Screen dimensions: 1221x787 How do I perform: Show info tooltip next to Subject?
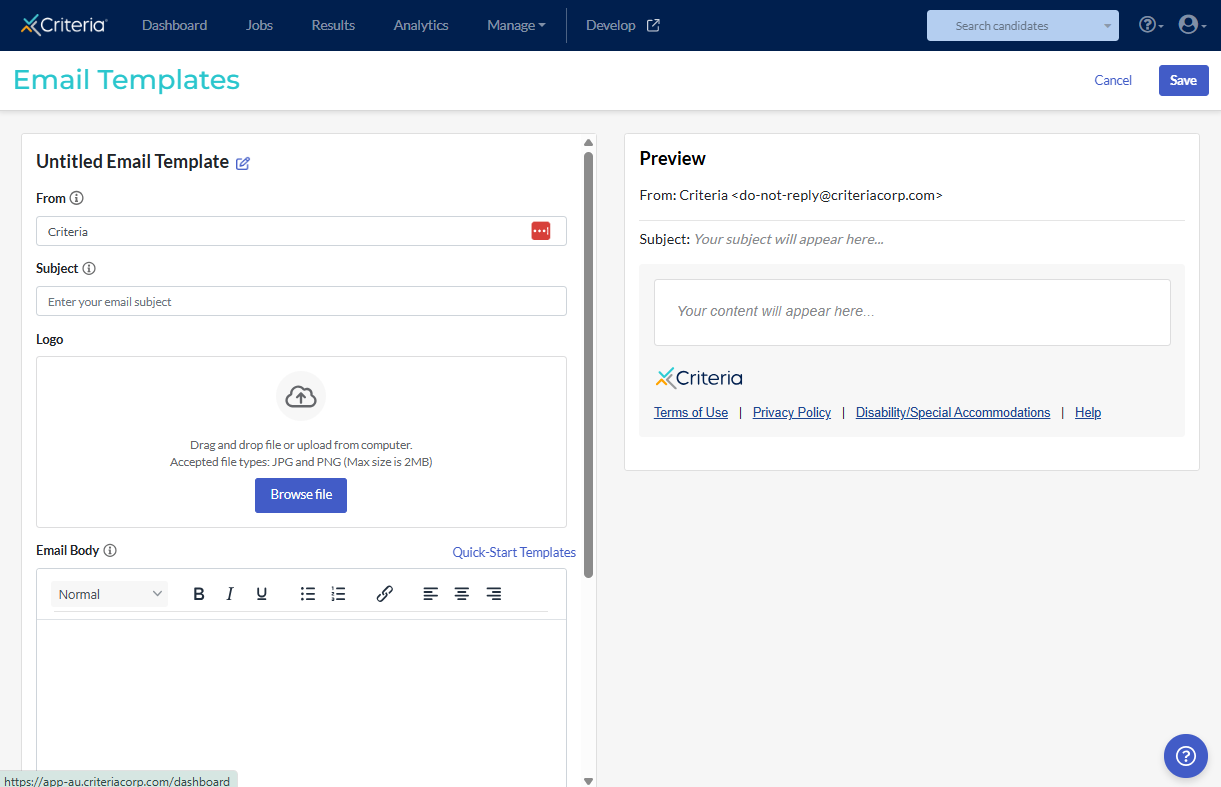(x=89, y=268)
